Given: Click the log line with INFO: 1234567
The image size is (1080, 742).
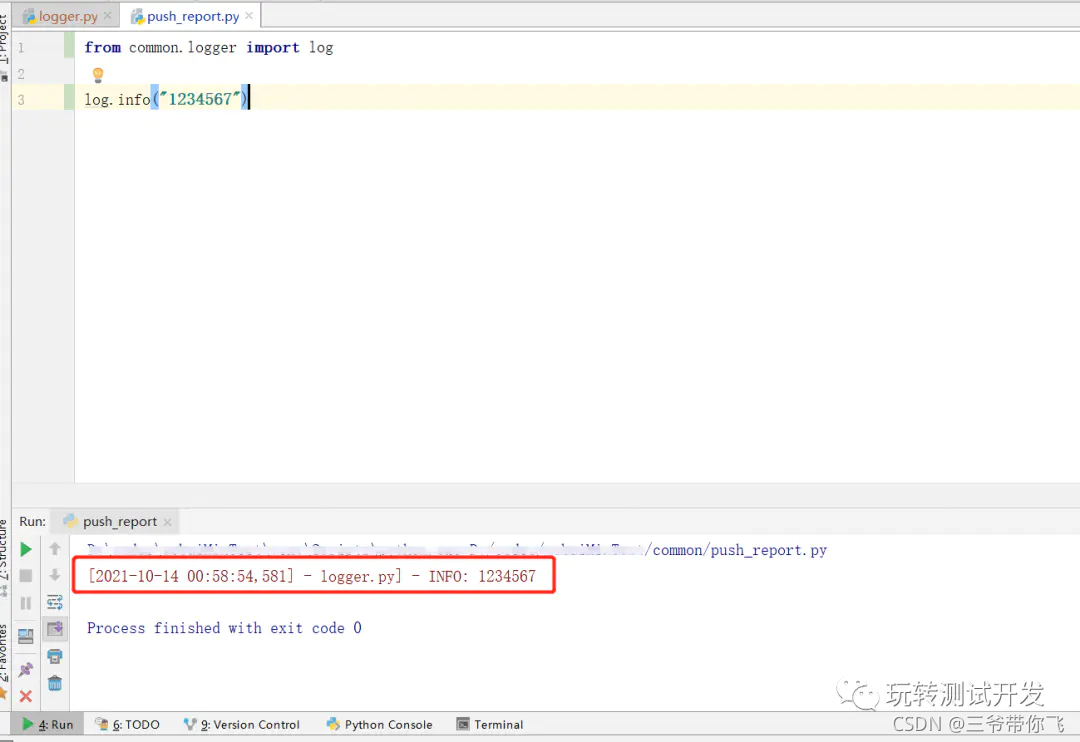Looking at the screenshot, I should [312, 576].
